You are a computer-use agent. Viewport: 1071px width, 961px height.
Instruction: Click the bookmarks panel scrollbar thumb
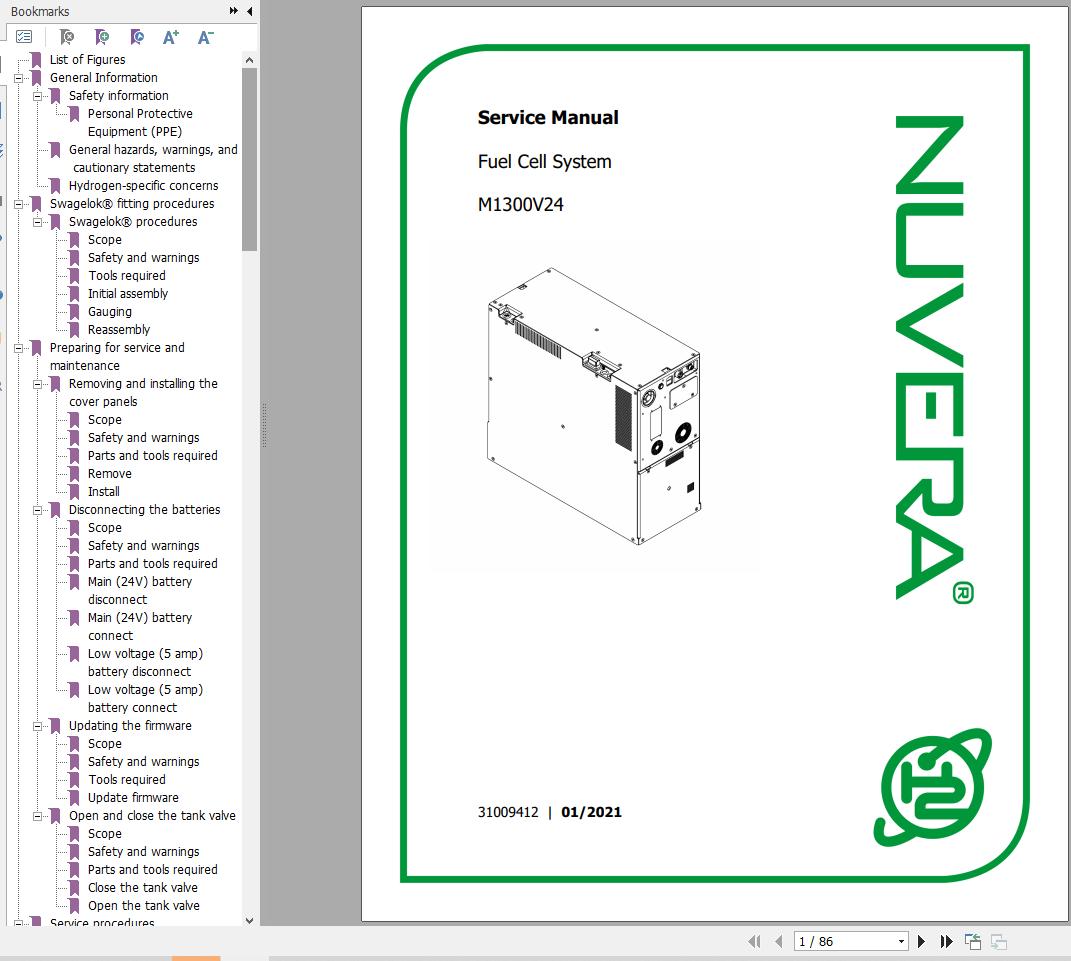pyautogui.click(x=249, y=159)
